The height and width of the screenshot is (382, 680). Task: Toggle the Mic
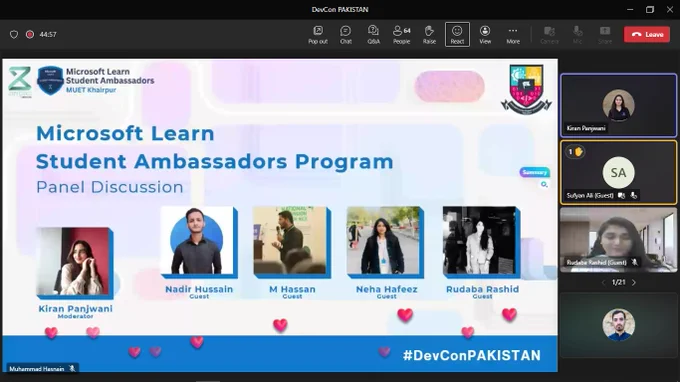pos(577,35)
